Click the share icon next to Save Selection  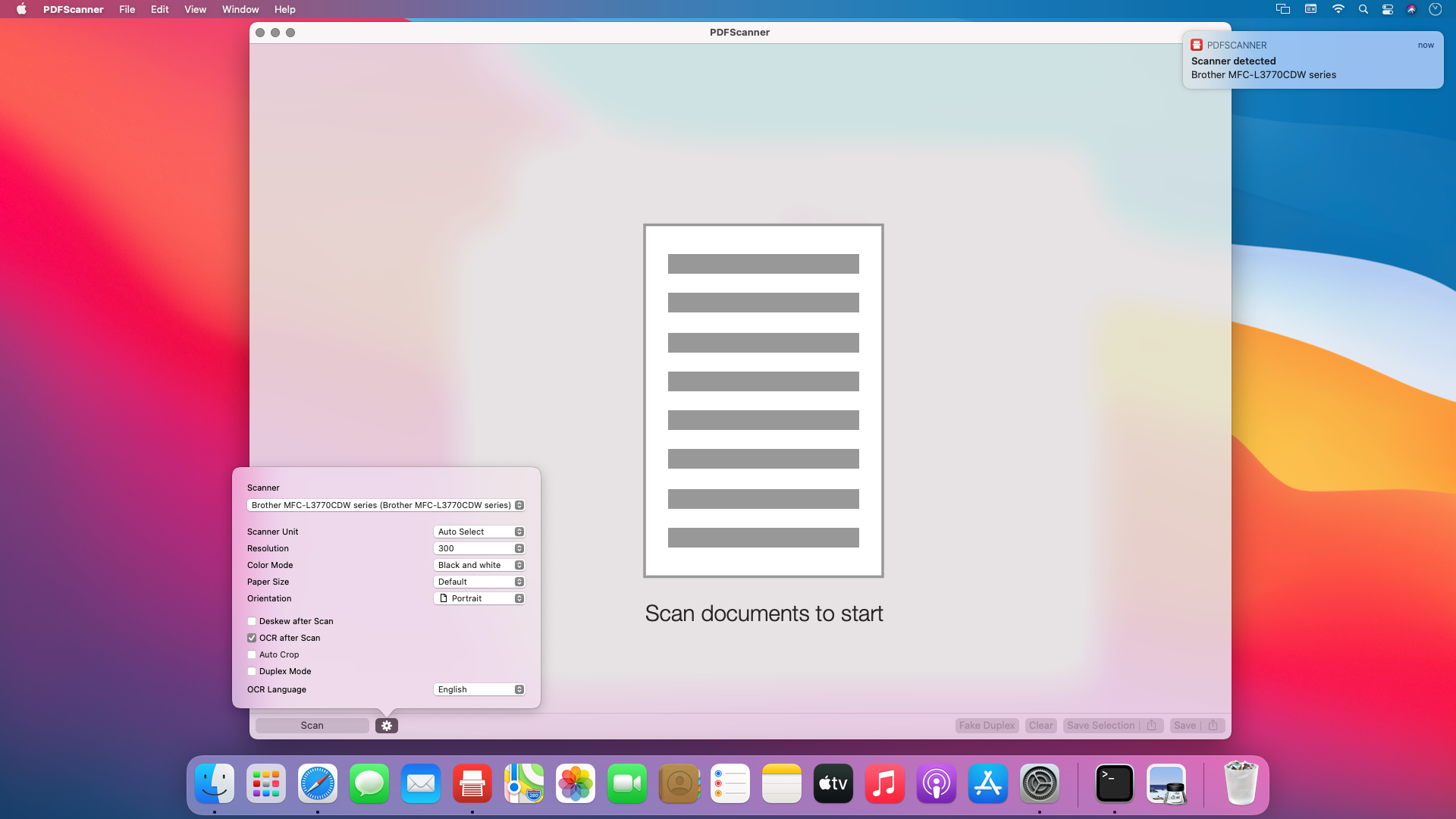[x=1152, y=726]
